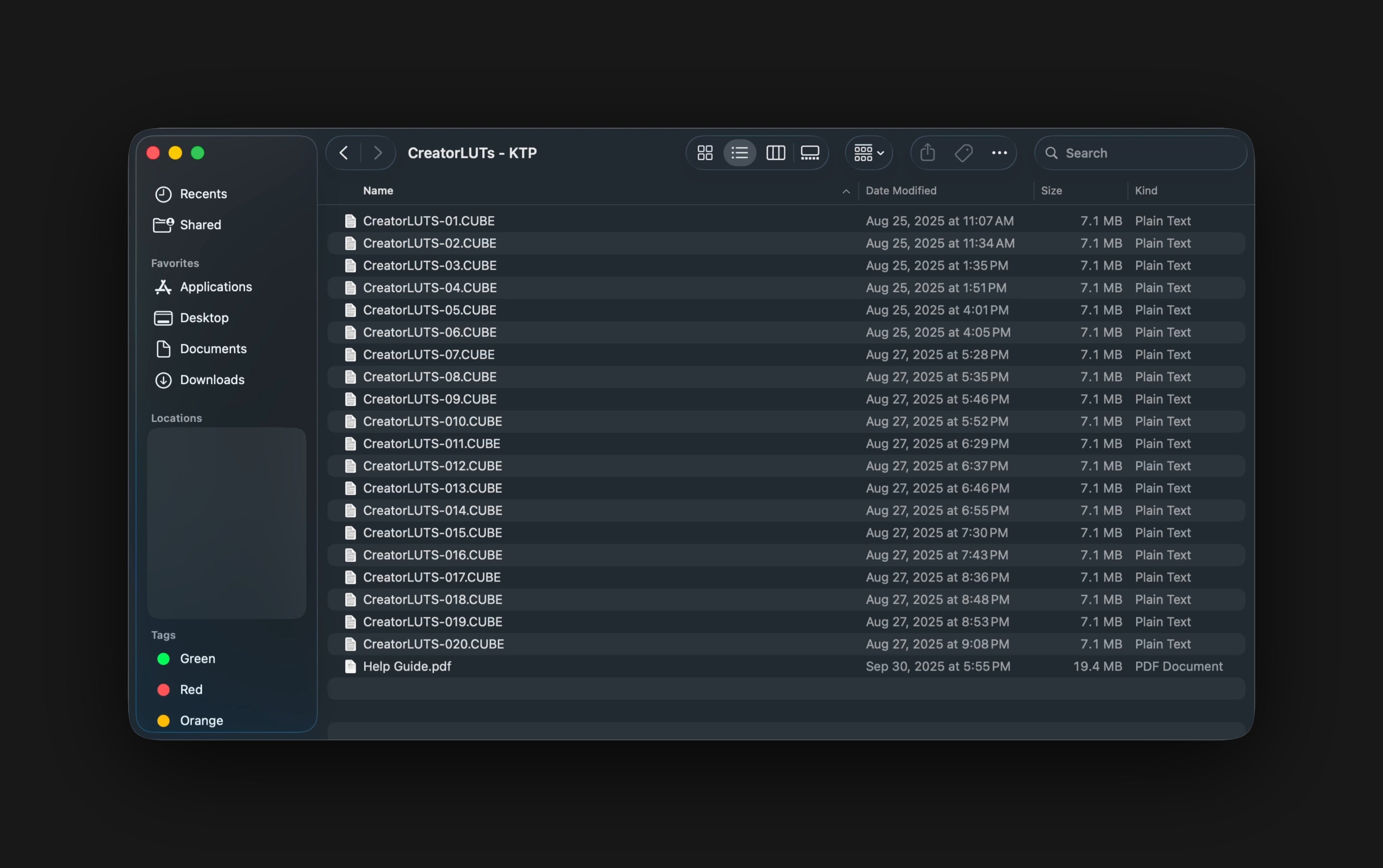Open the more actions ellipsis menu
Image resolution: width=1383 pixels, height=868 pixels.
point(999,153)
